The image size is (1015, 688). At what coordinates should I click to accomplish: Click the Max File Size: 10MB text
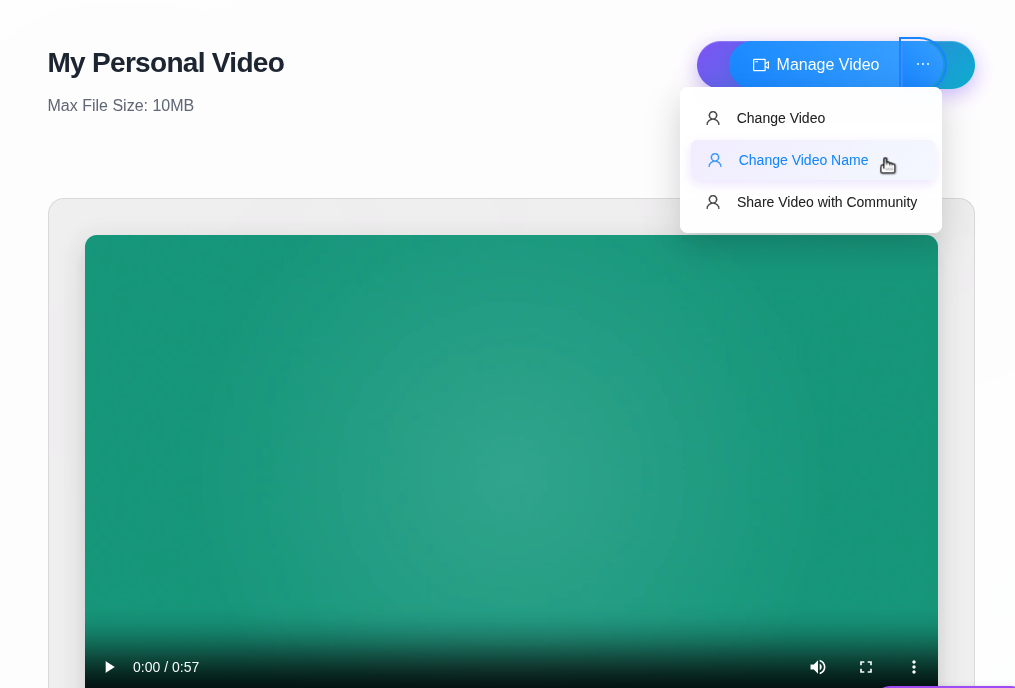click(x=120, y=105)
